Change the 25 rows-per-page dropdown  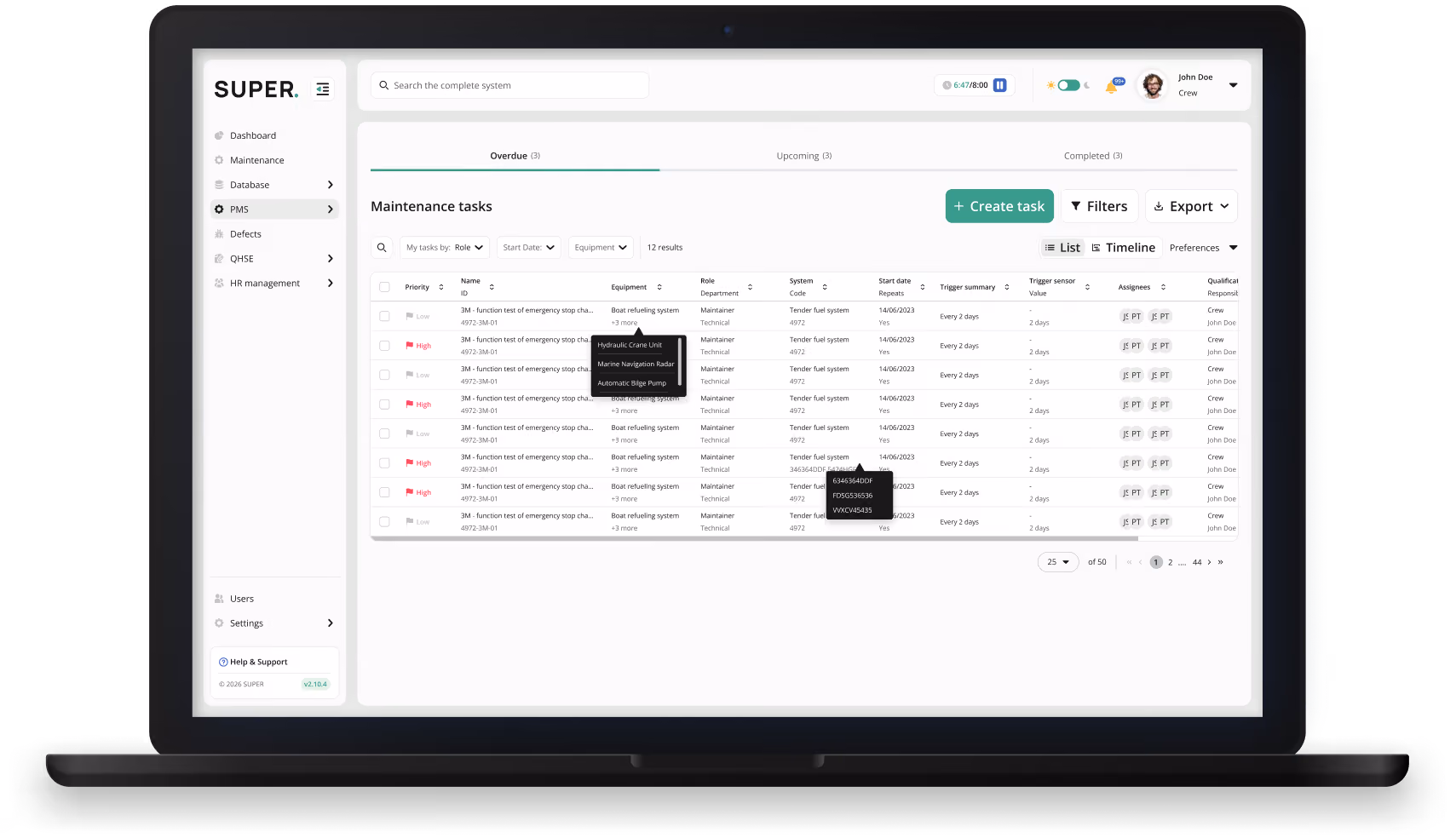tap(1058, 562)
